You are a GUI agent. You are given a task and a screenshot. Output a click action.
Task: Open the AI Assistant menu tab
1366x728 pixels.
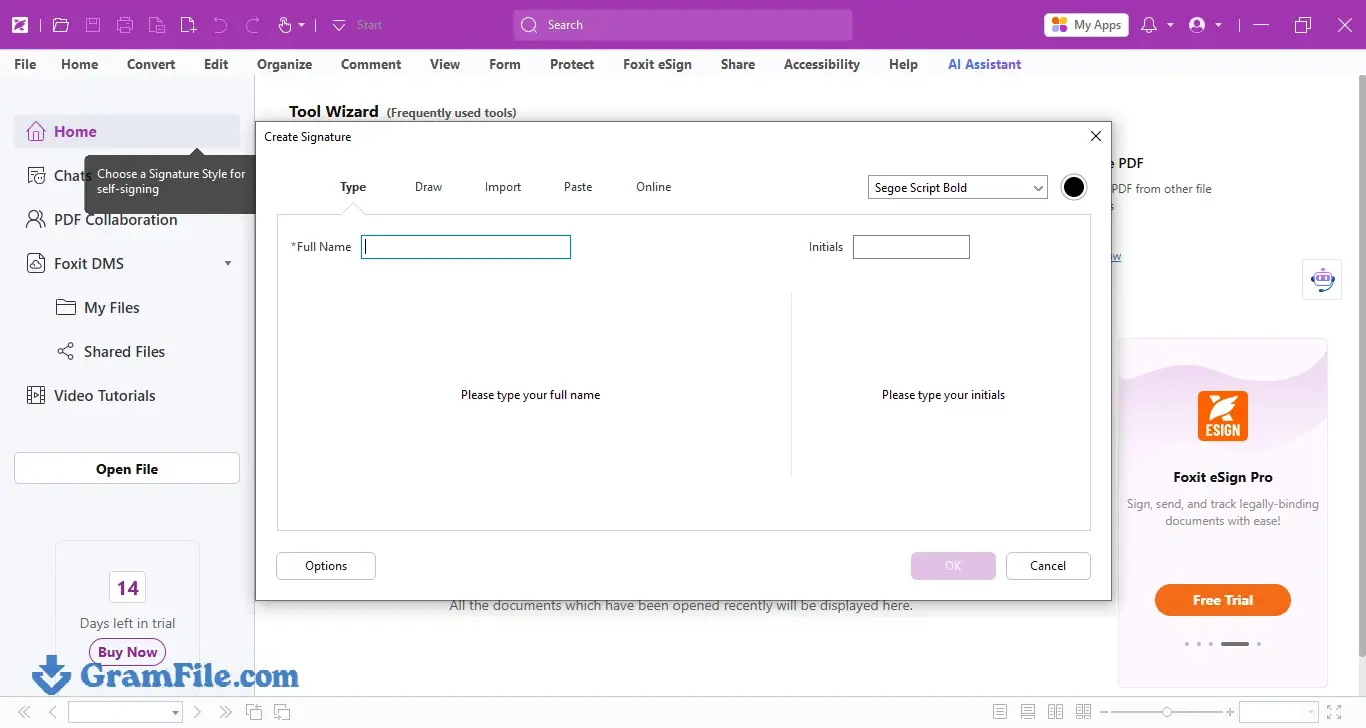click(x=985, y=64)
